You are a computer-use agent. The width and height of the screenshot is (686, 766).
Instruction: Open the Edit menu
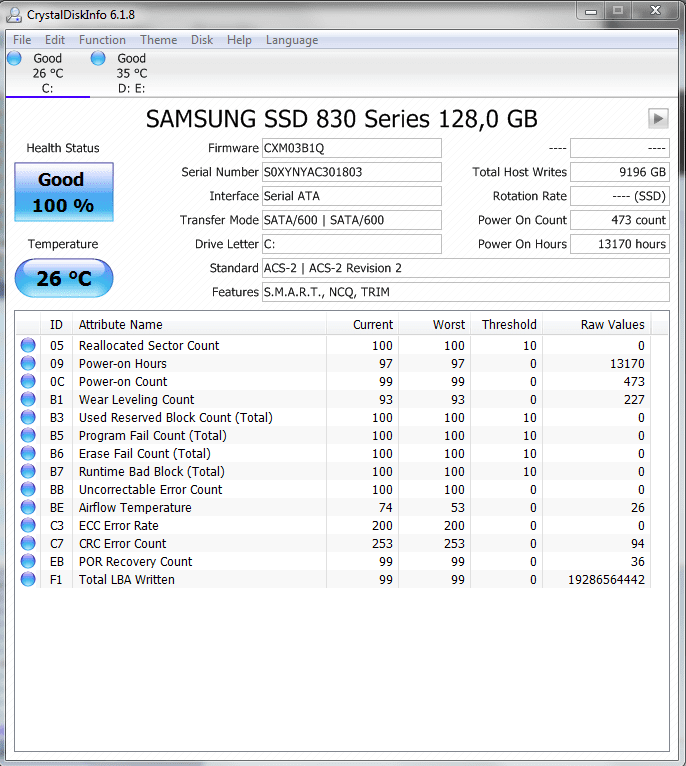(55, 40)
